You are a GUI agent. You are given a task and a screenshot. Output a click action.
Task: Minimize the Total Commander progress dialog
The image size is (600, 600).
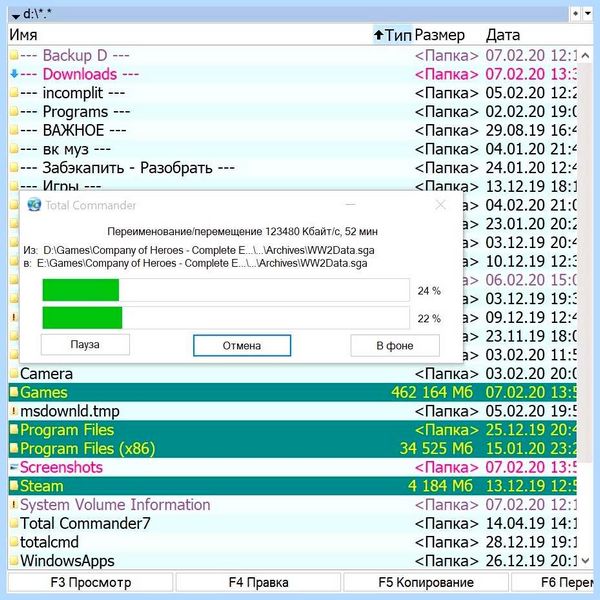click(x=351, y=205)
